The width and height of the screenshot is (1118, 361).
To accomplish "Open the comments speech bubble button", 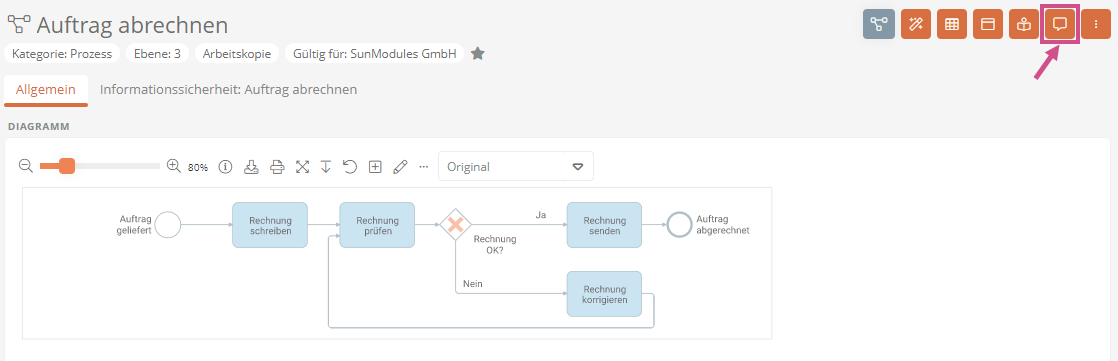I will 1060,24.
